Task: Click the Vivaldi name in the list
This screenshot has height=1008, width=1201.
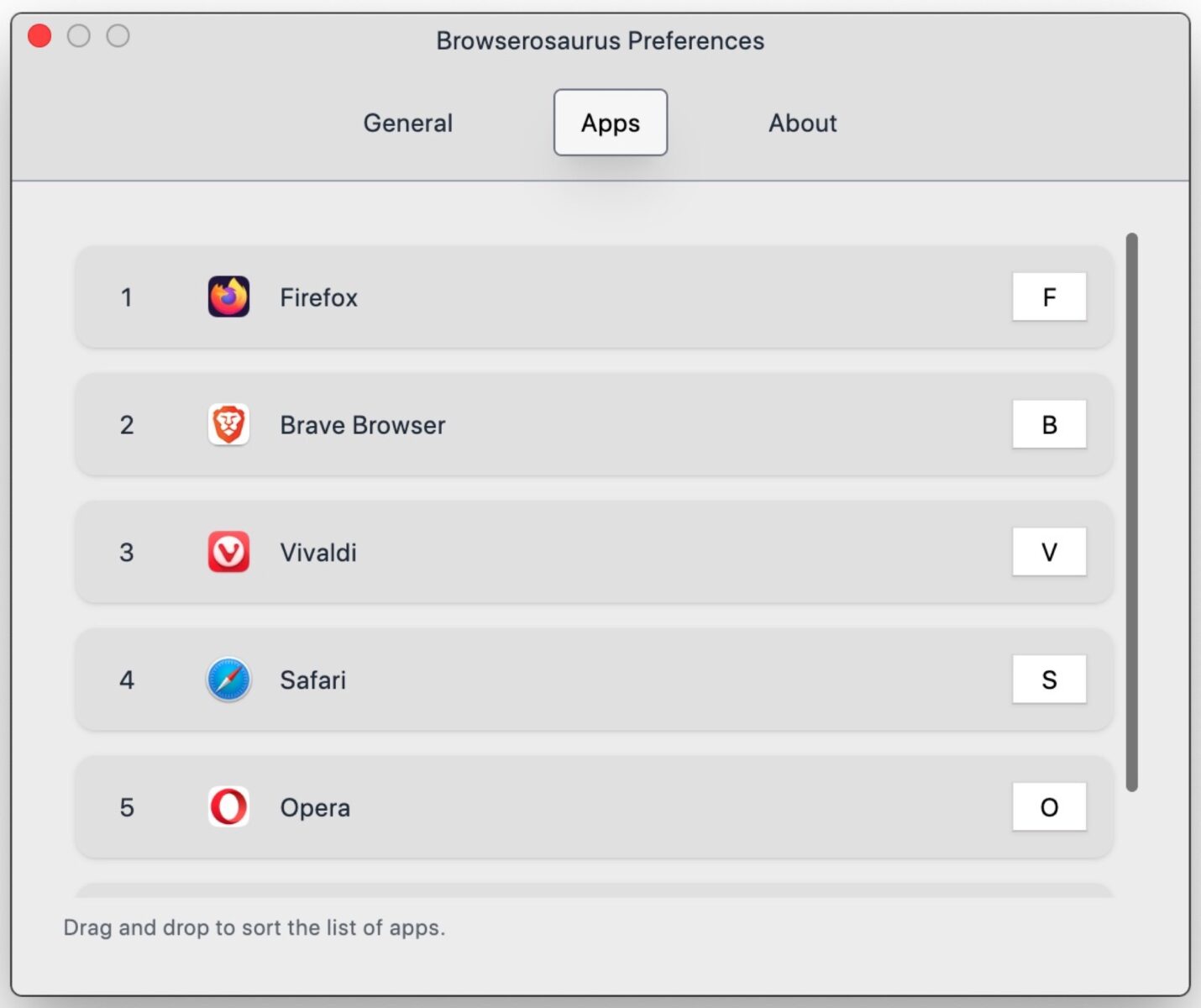Action: (x=318, y=553)
